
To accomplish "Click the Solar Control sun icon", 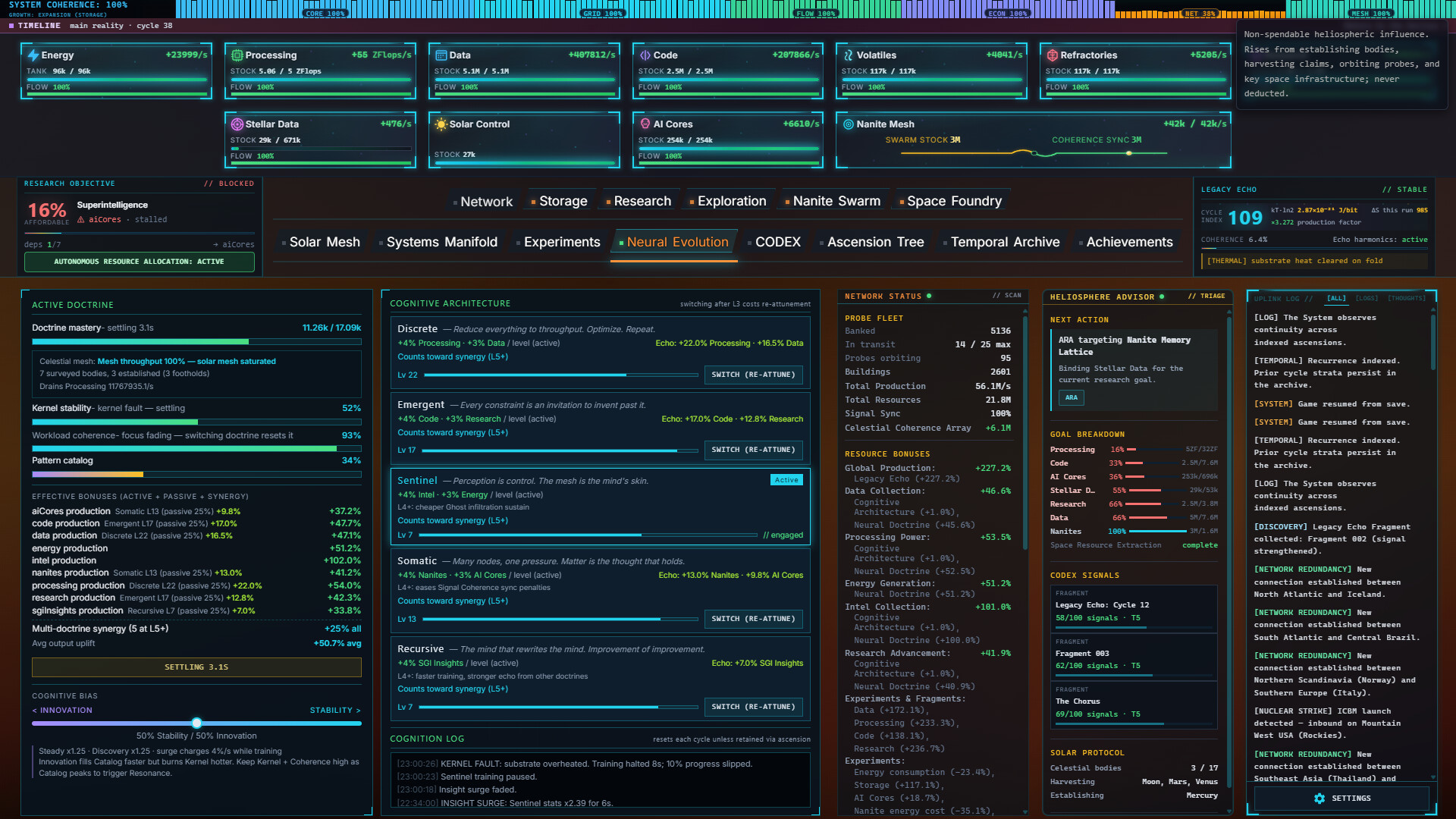I will 441,124.
